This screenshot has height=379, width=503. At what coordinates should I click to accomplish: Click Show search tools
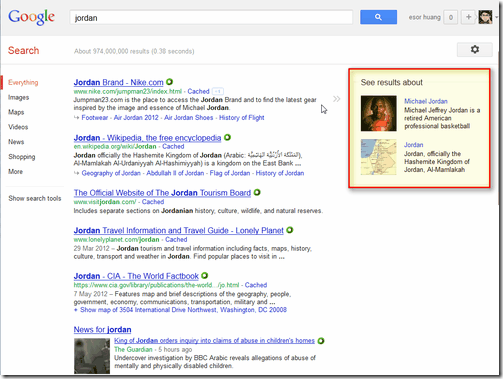(x=35, y=198)
